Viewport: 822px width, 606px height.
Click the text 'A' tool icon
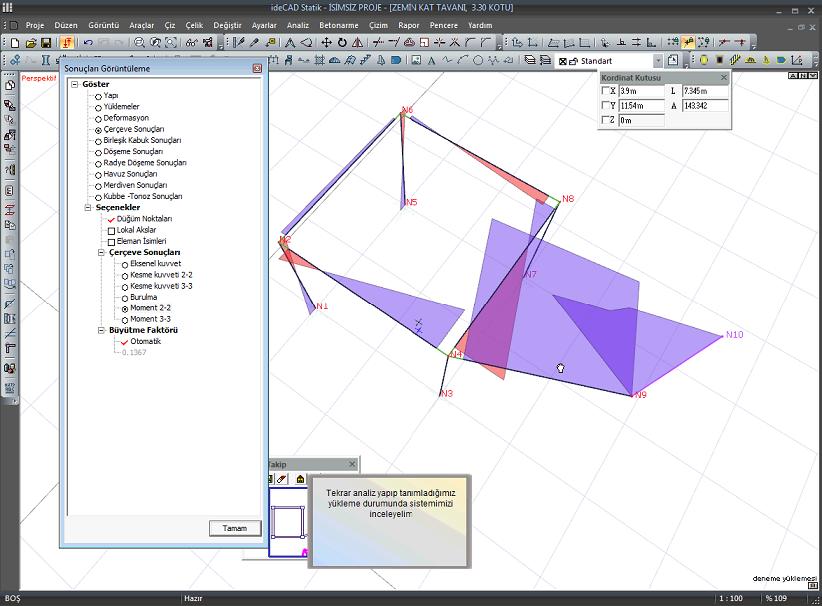click(431, 61)
